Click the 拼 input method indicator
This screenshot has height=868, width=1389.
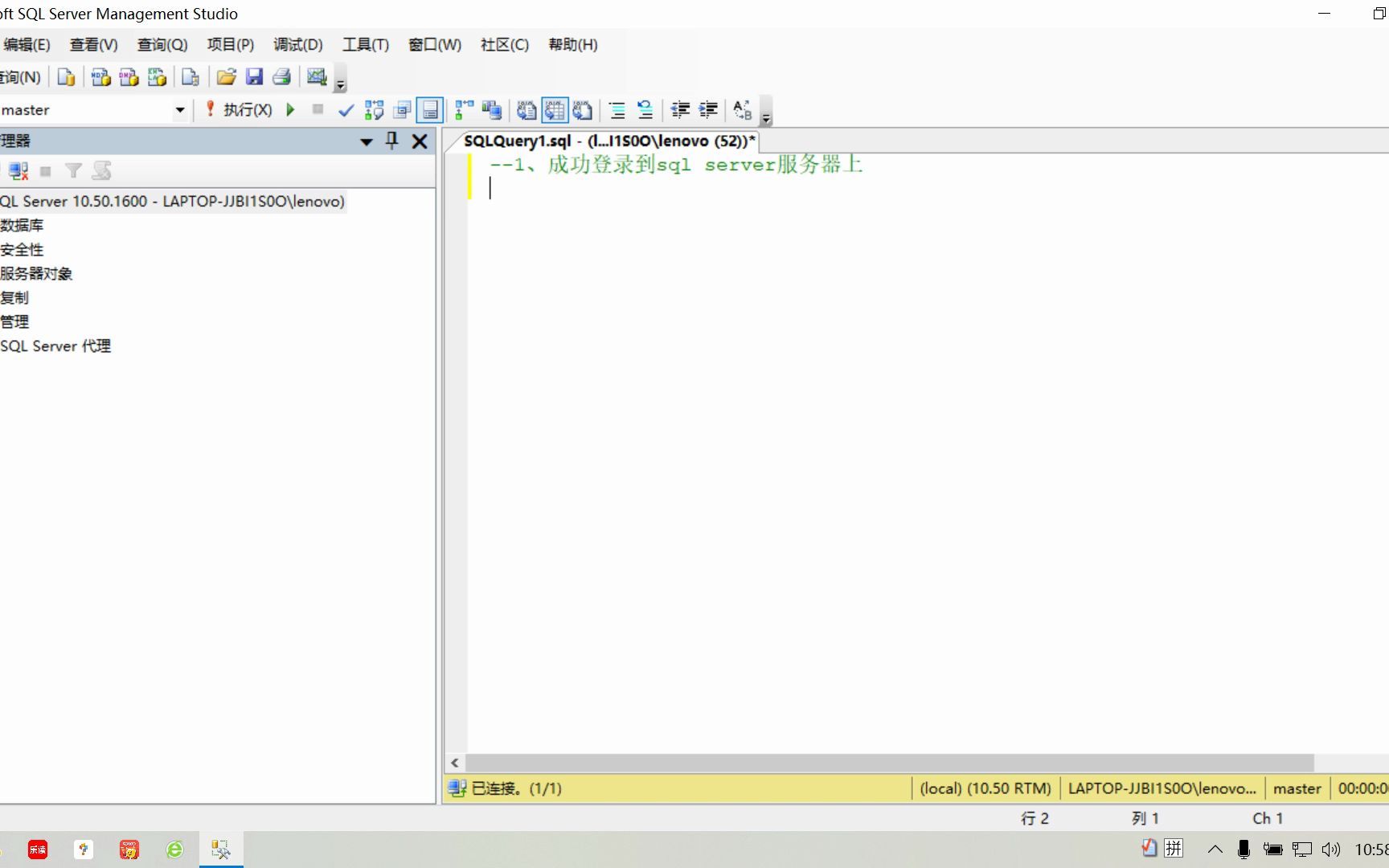1174,849
